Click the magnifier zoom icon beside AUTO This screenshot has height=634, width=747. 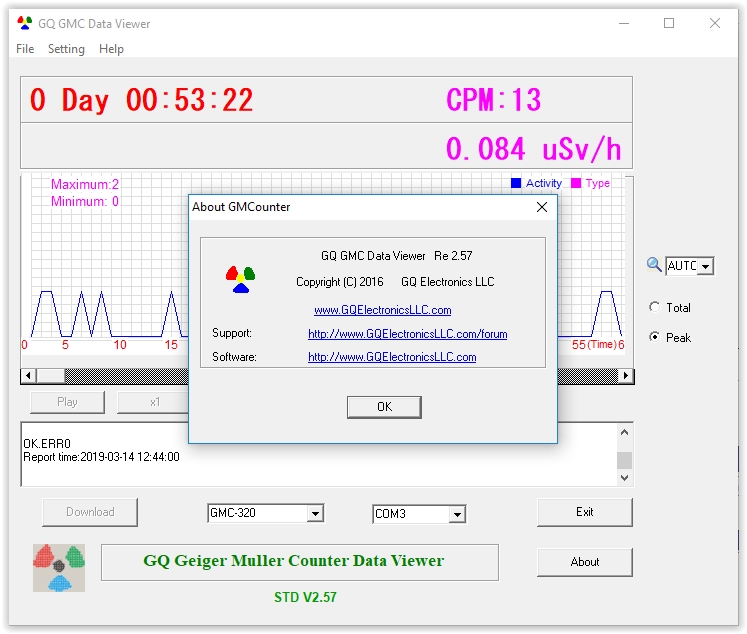(x=654, y=264)
